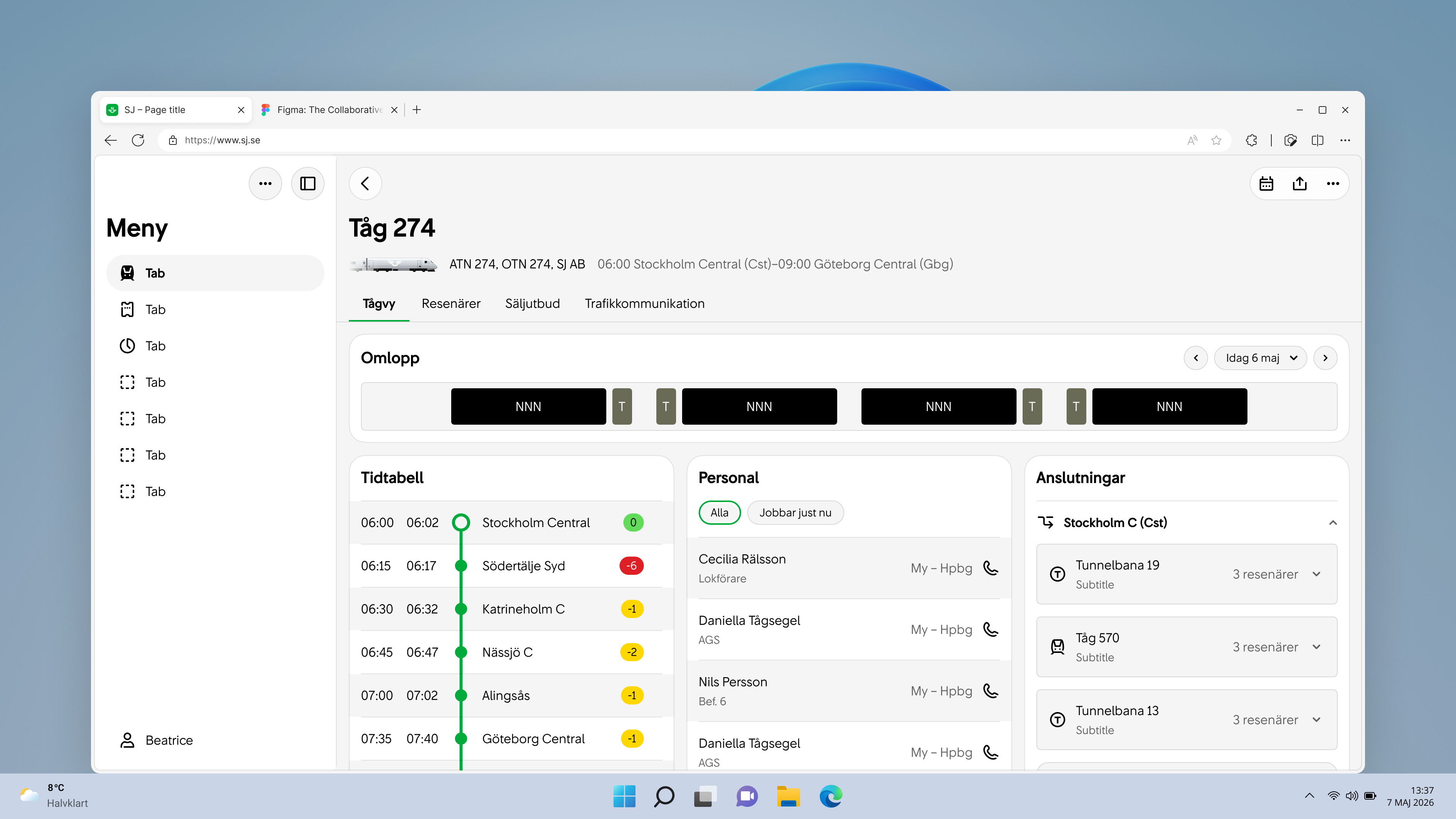Click Katrineholm C station name
1456x819 pixels.
(x=523, y=609)
